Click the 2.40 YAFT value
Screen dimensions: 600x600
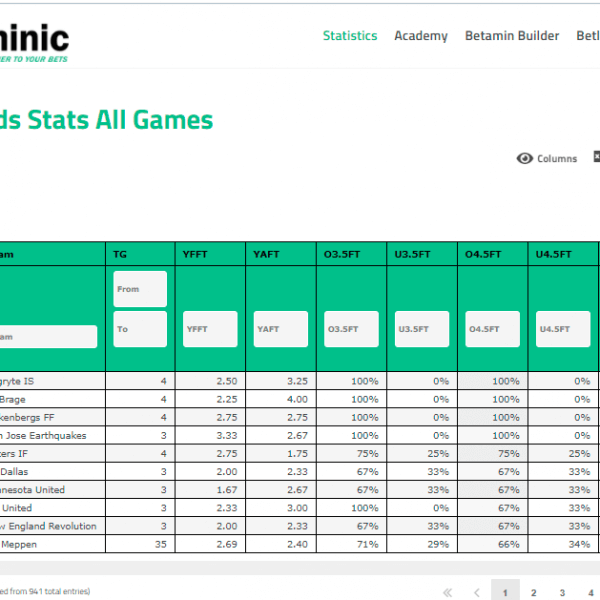click(297, 544)
